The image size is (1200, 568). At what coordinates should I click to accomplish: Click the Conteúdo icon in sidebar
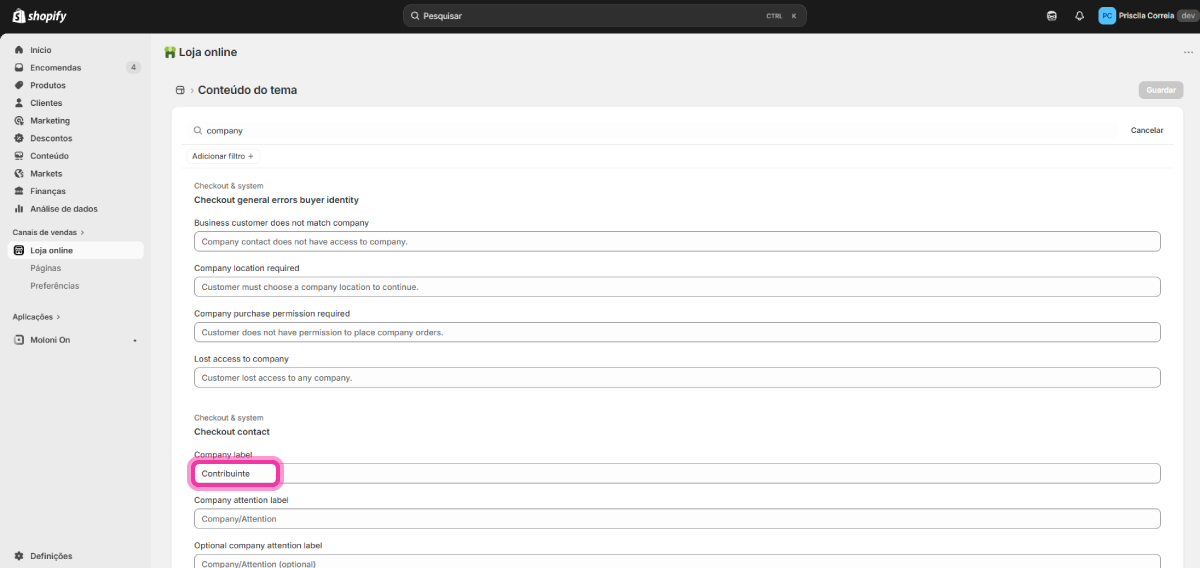point(19,156)
